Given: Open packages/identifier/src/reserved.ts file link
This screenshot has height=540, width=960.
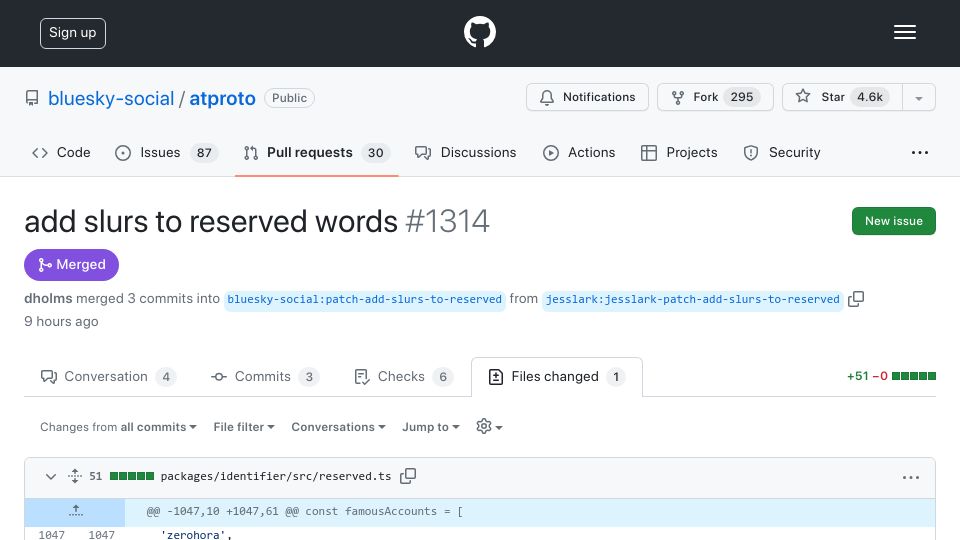Looking at the screenshot, I should click(x=276, y=476).
